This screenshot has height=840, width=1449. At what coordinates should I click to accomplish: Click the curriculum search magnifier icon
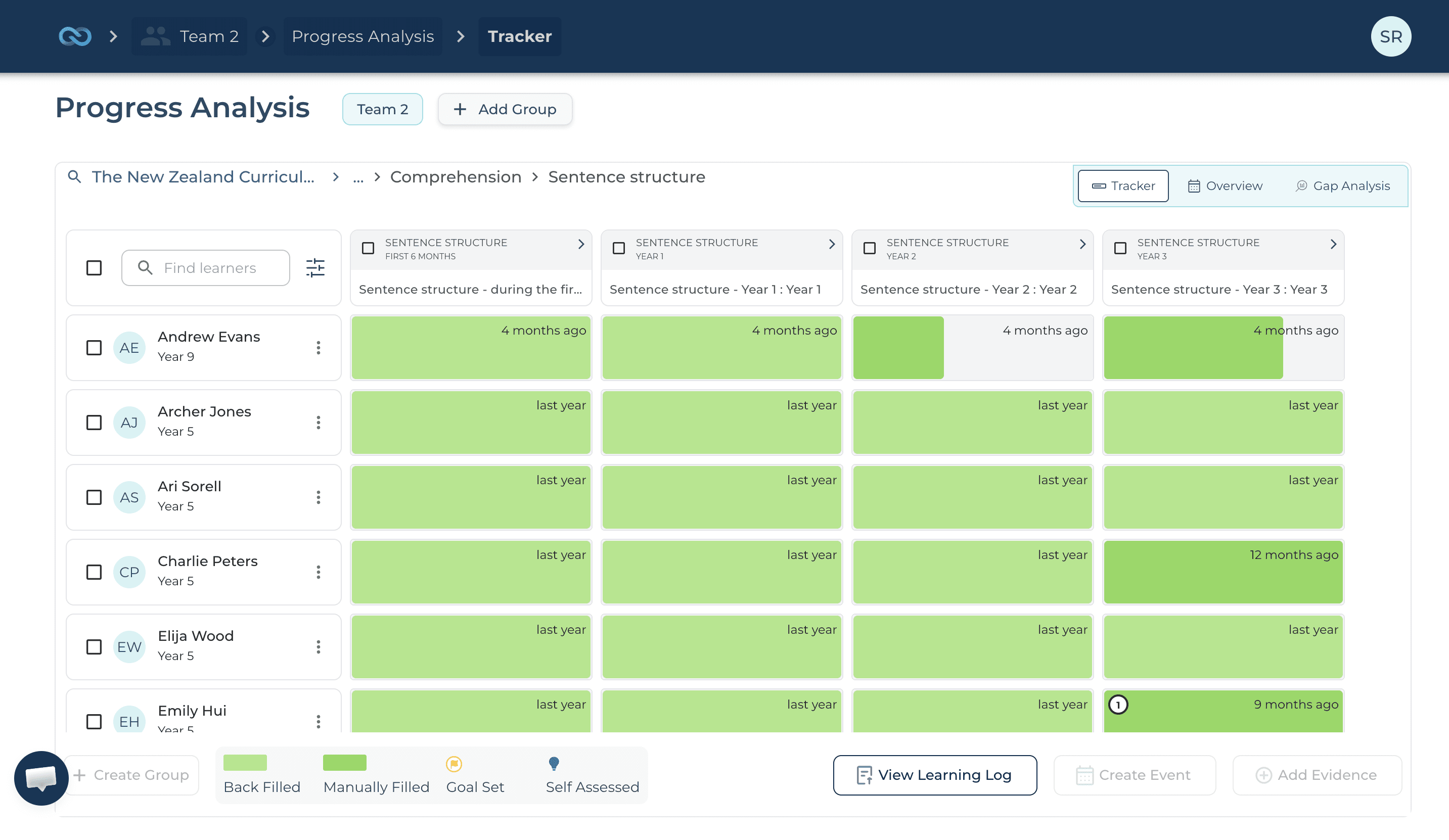coord(74,176)
